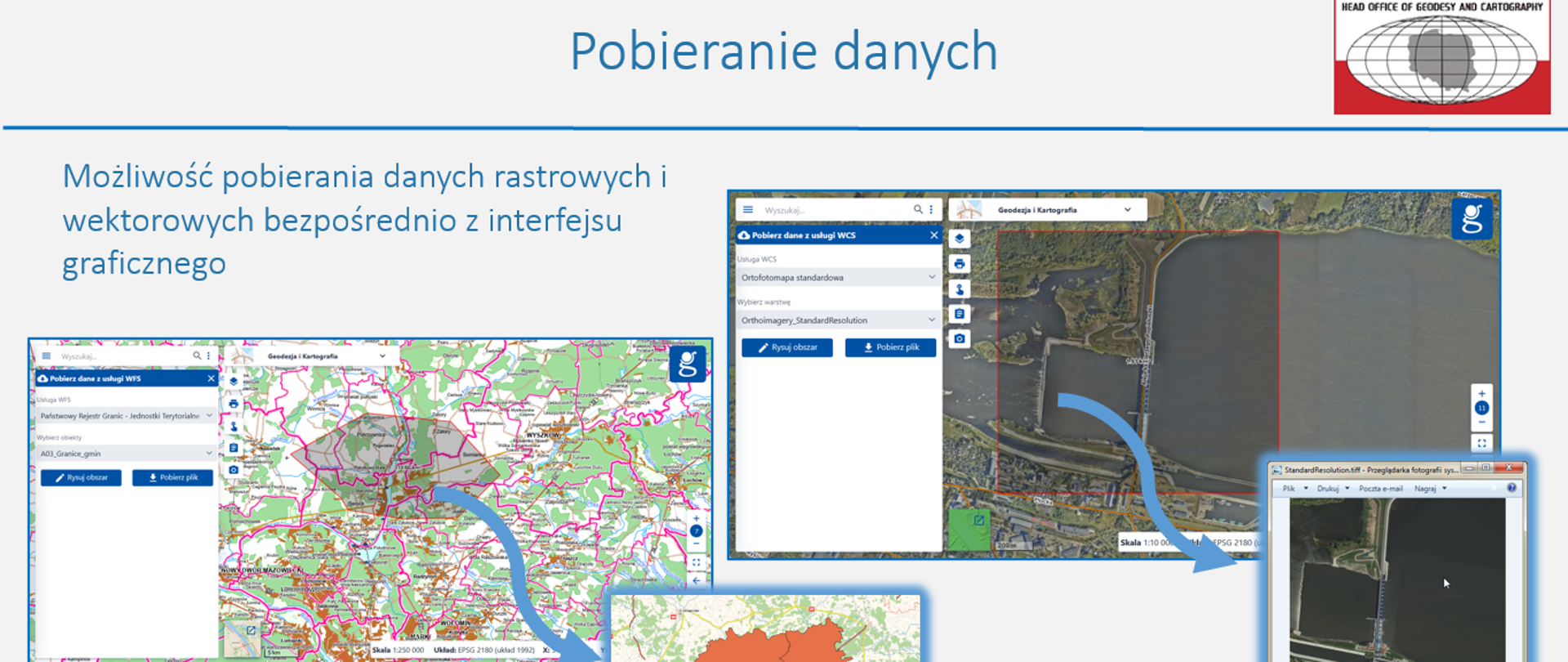
Task: Click the clipboard icon in WFS map toolbar
Action: coord(234,448)
